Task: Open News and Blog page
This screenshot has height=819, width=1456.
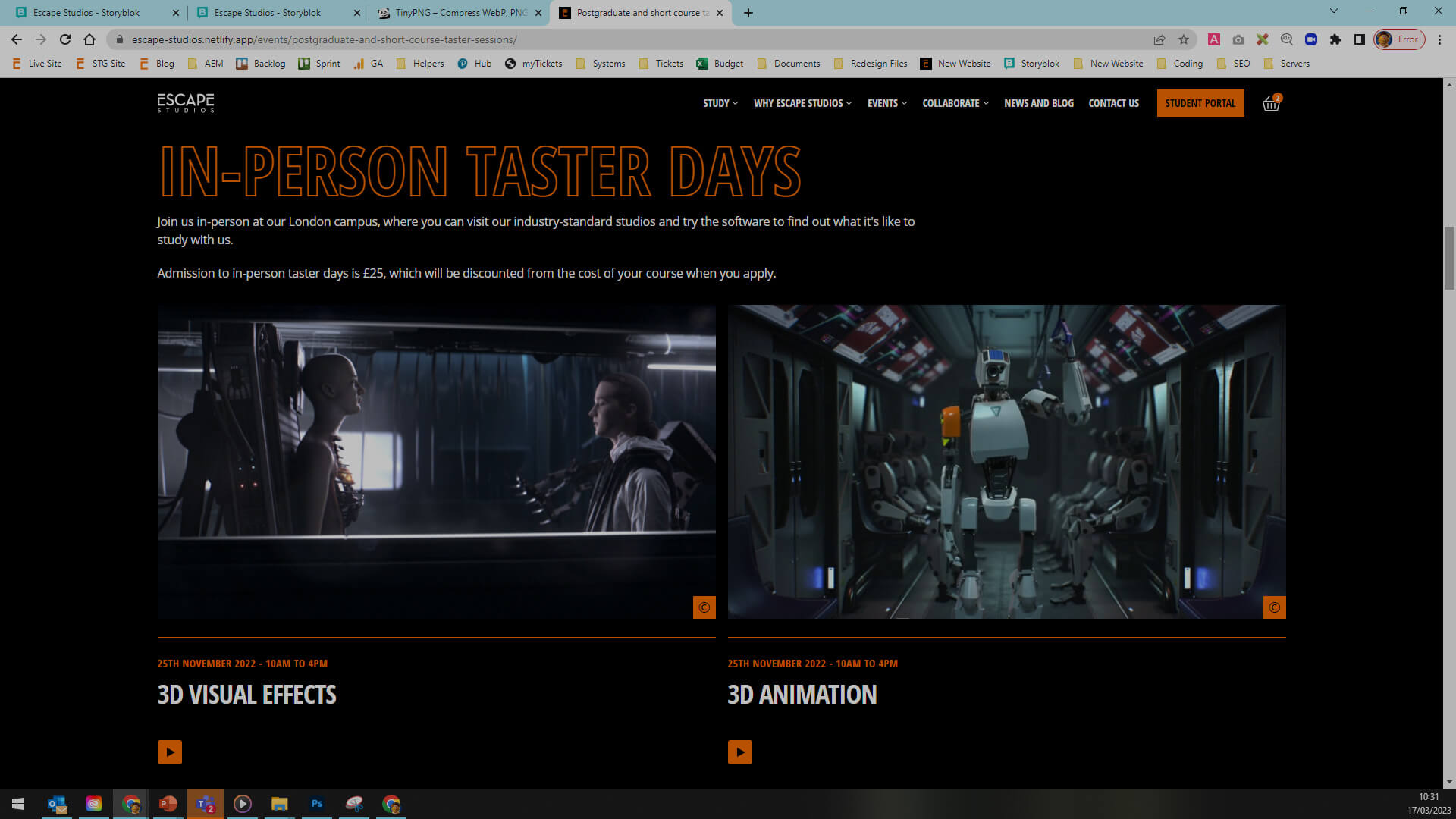Action: pyautogui.click(x=1039, y=103)
